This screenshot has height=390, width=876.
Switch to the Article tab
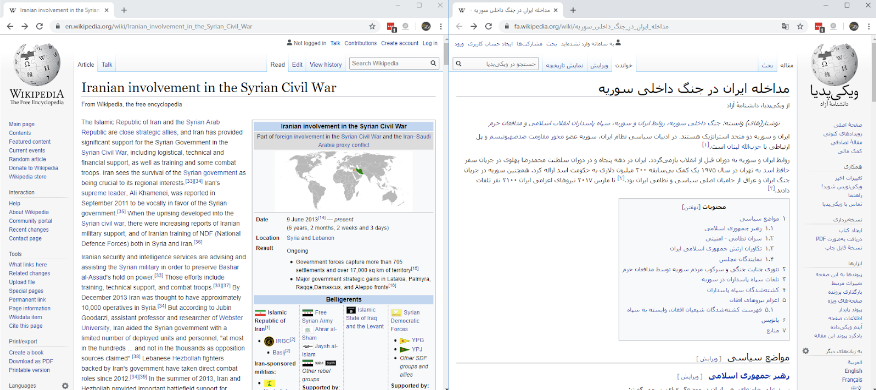[x=85, y=65]
